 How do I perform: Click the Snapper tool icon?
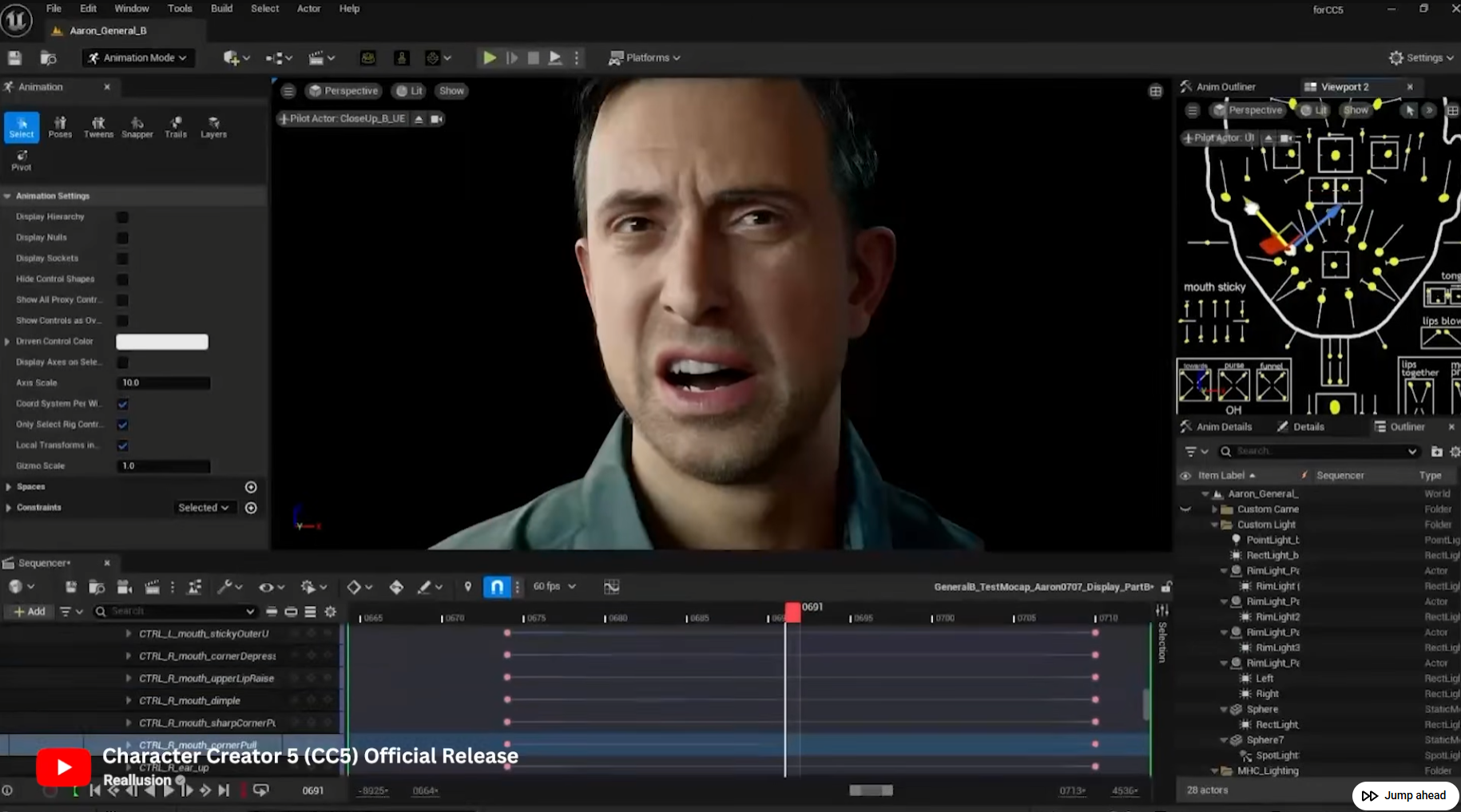(x=137, y=126)
